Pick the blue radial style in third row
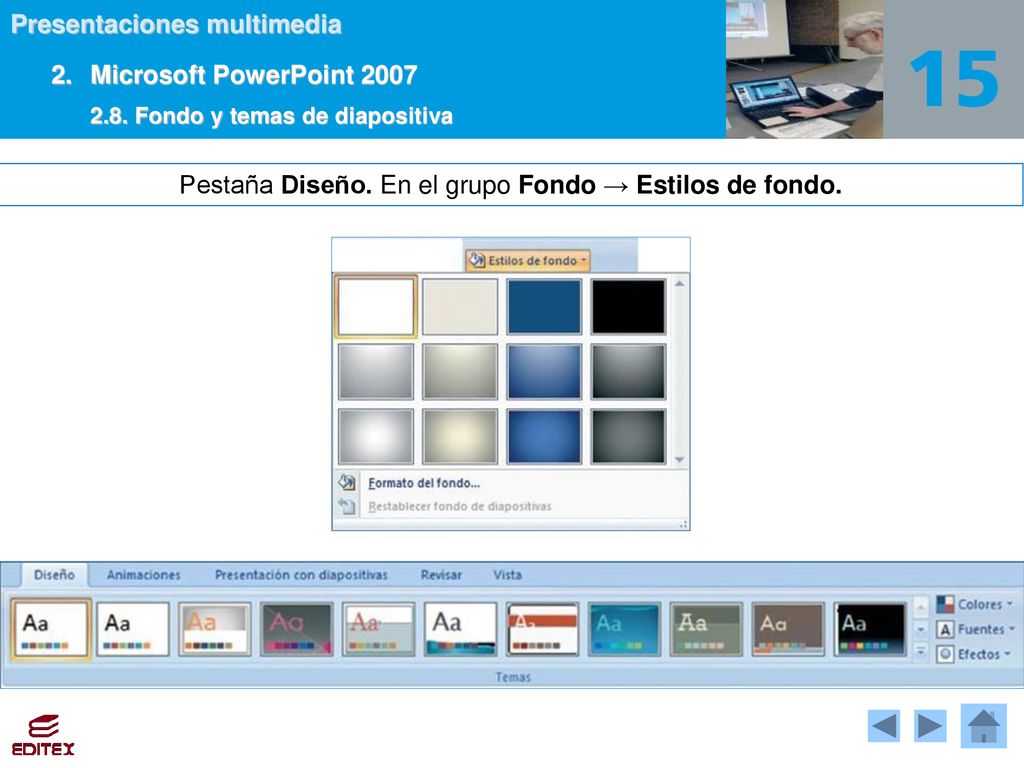1024x768 pixels. click(544, 436)
